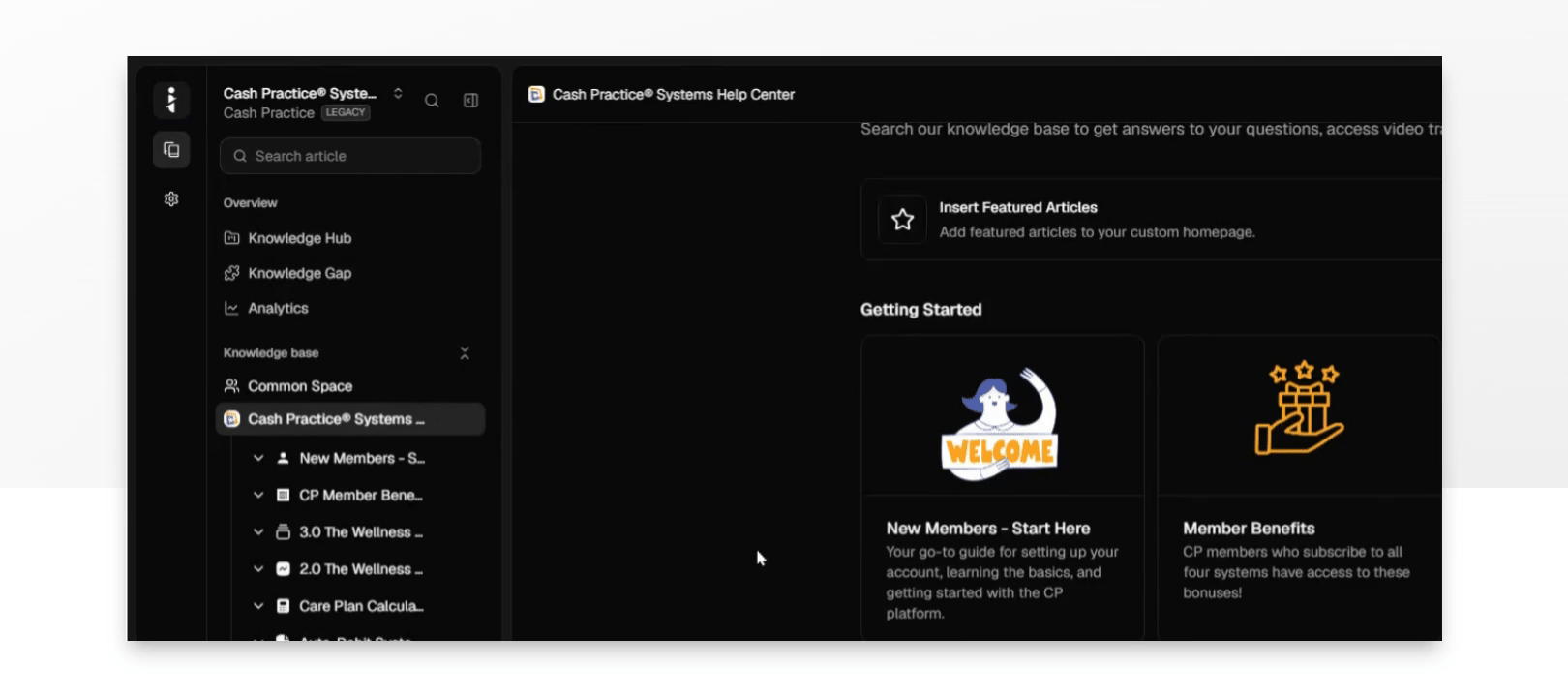Expand the Care Plan Calcula... chevron
This screenshot has height=697, width=1568.
(258, 606)
